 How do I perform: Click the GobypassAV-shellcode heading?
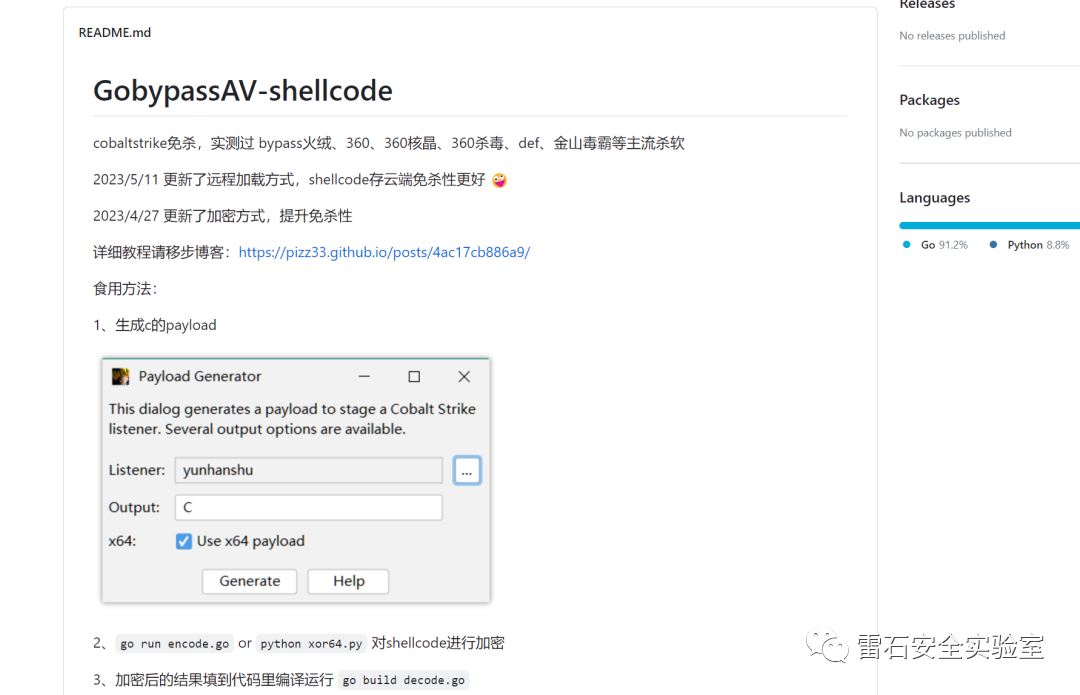[x=242, y=91]
